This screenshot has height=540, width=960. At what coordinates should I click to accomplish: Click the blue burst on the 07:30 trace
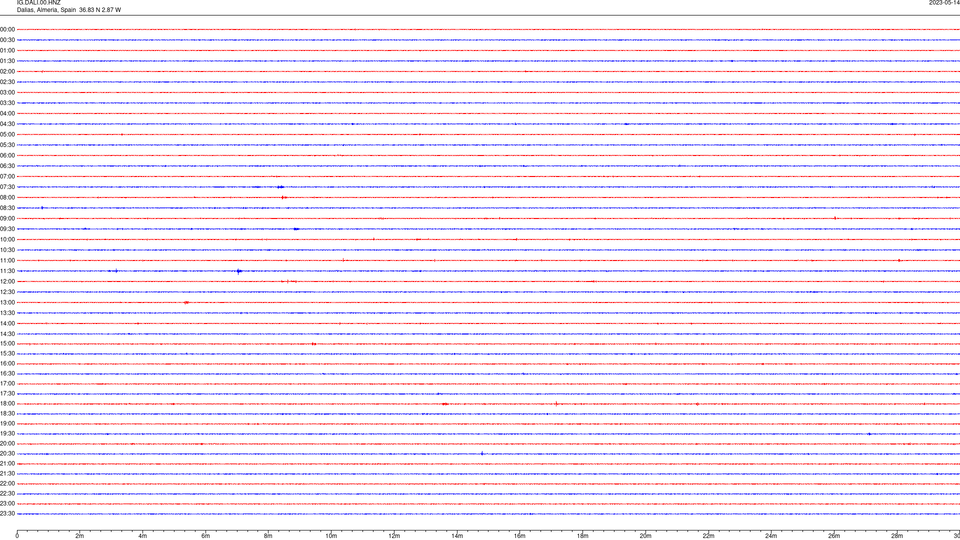tap(280, 187)
